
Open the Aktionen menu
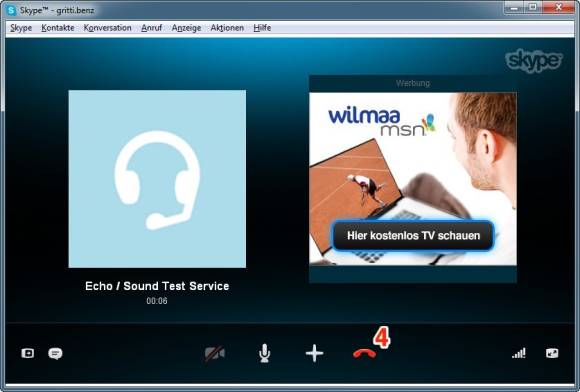[x=227, y=28]
